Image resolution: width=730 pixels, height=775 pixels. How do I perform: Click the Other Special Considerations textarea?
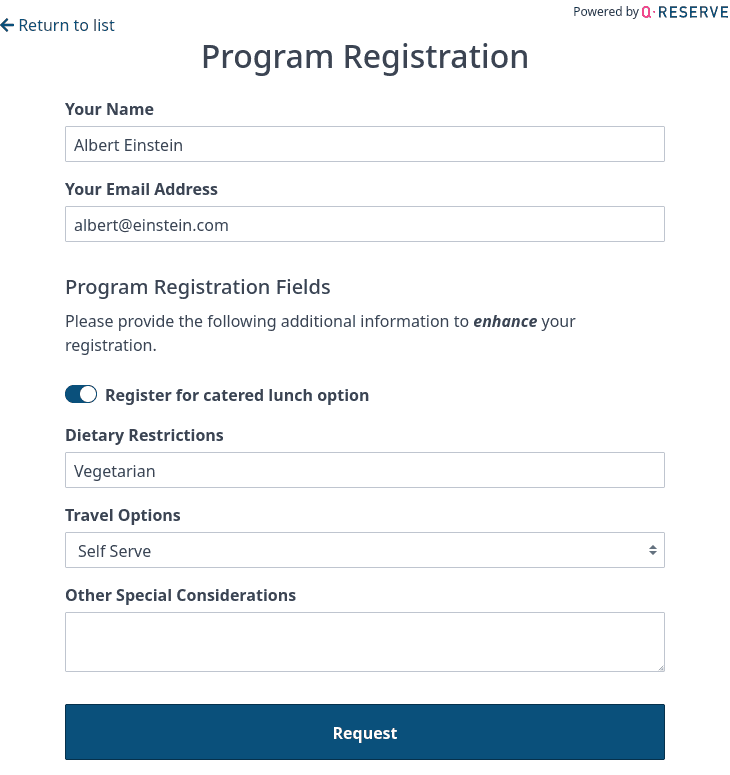point(365,641)
